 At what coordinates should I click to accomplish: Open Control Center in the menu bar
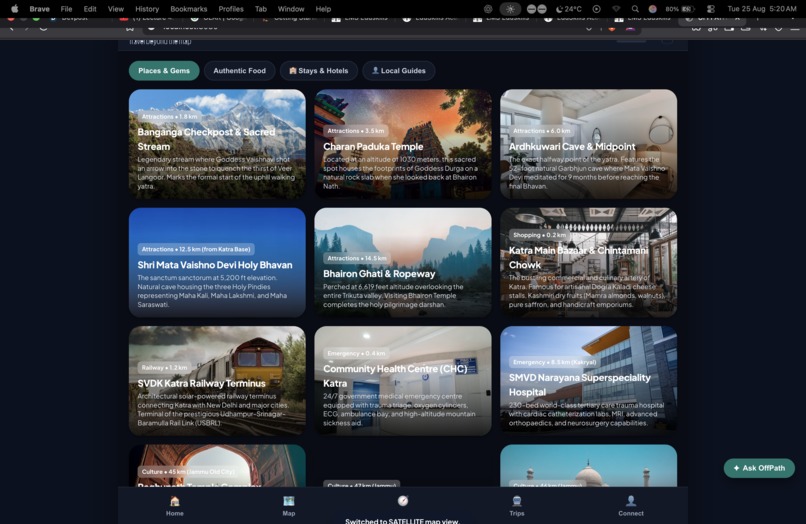click(711, 9)
